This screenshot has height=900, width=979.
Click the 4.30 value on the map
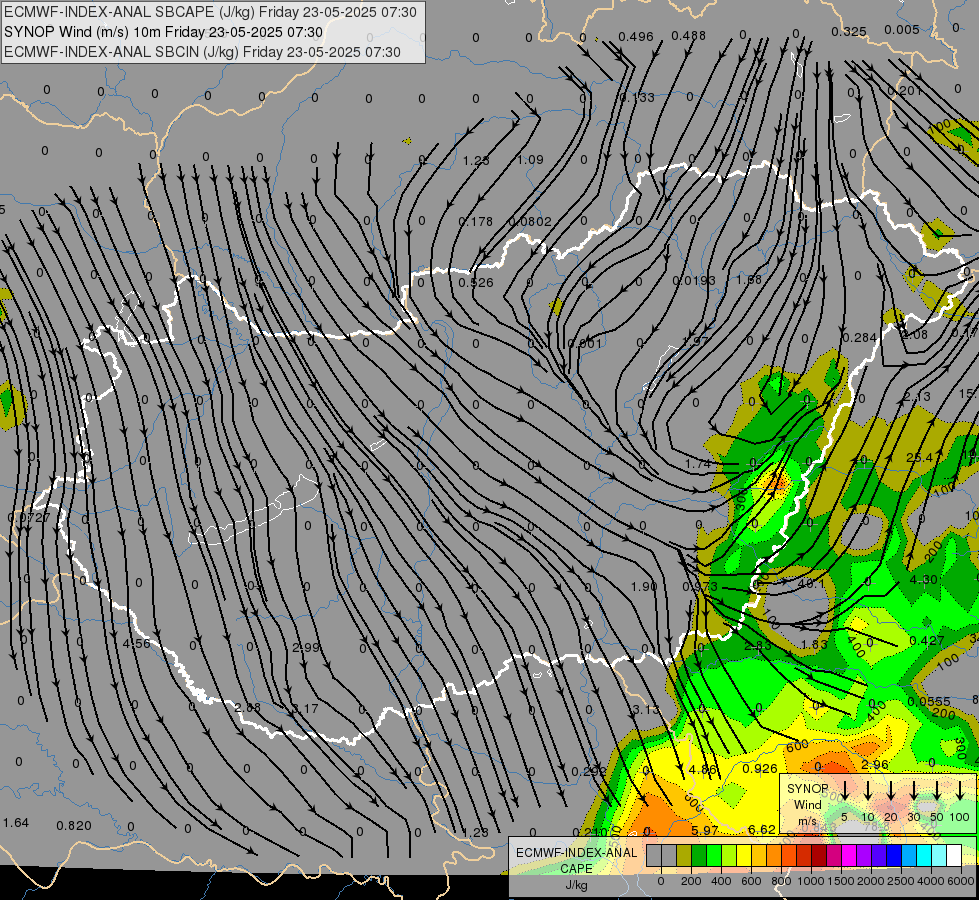(x=923, y=580)
